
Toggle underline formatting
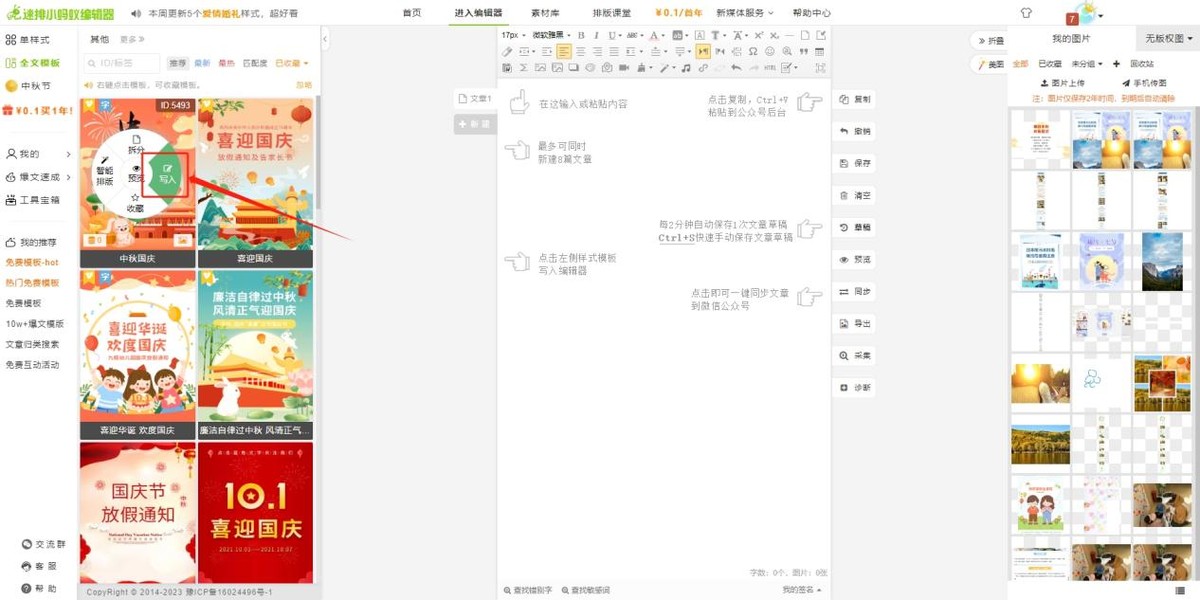click(612, 36)
